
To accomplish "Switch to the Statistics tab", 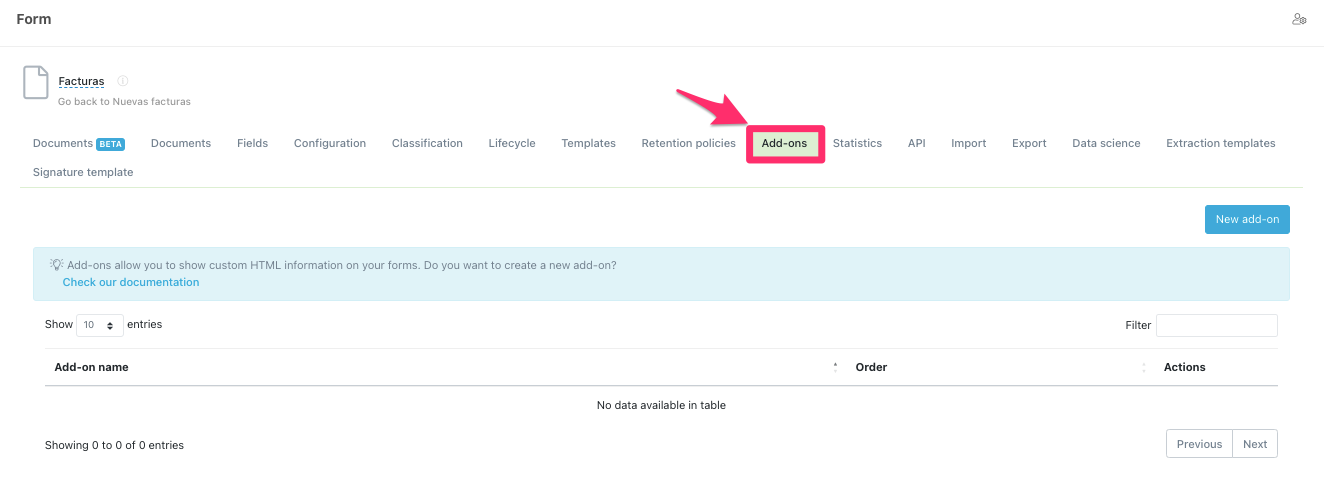I will [x=857, y=143].
